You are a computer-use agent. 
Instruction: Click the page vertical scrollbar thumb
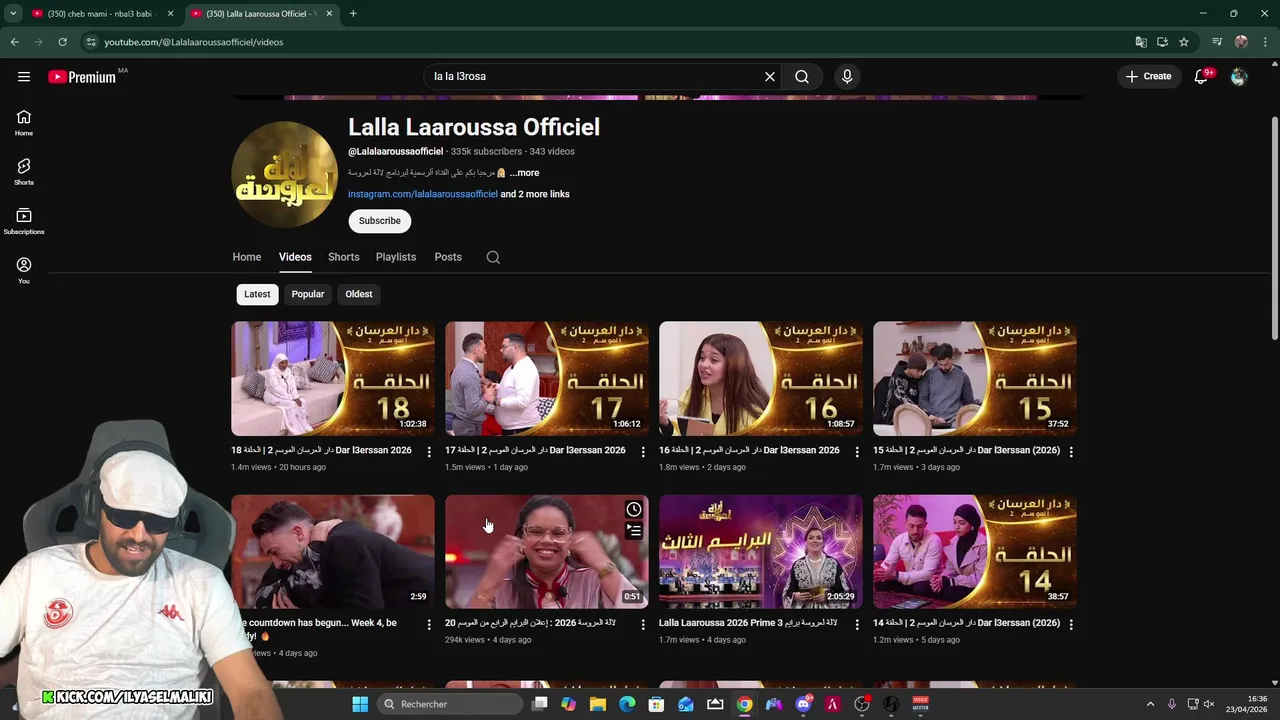1274,228
